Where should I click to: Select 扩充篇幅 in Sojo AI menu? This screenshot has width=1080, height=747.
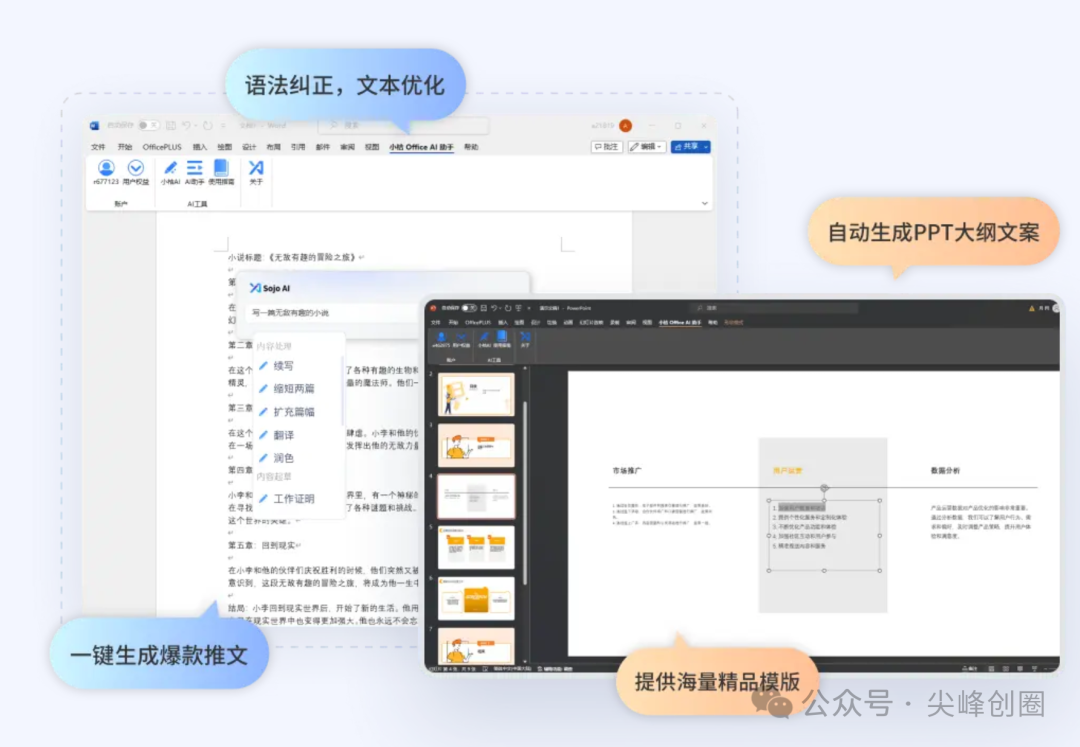tap(293, 412)
